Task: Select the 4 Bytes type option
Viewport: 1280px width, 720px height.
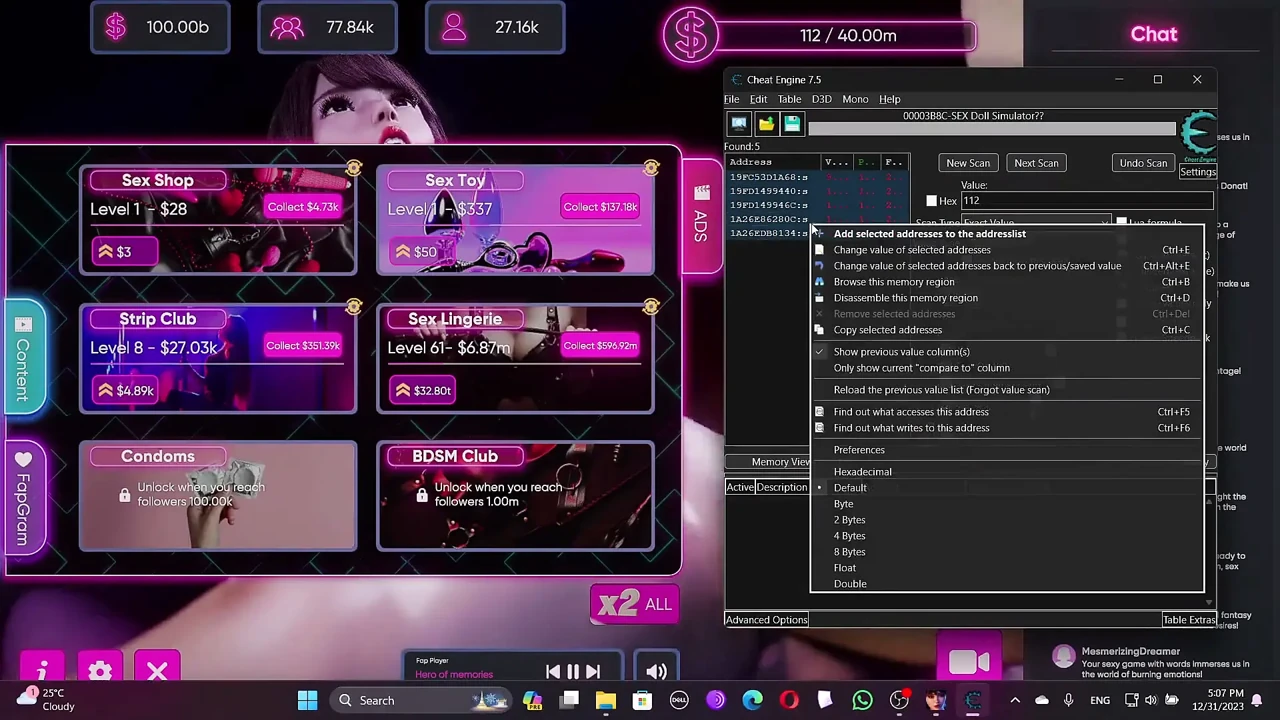Action: (x=850, y=536)
